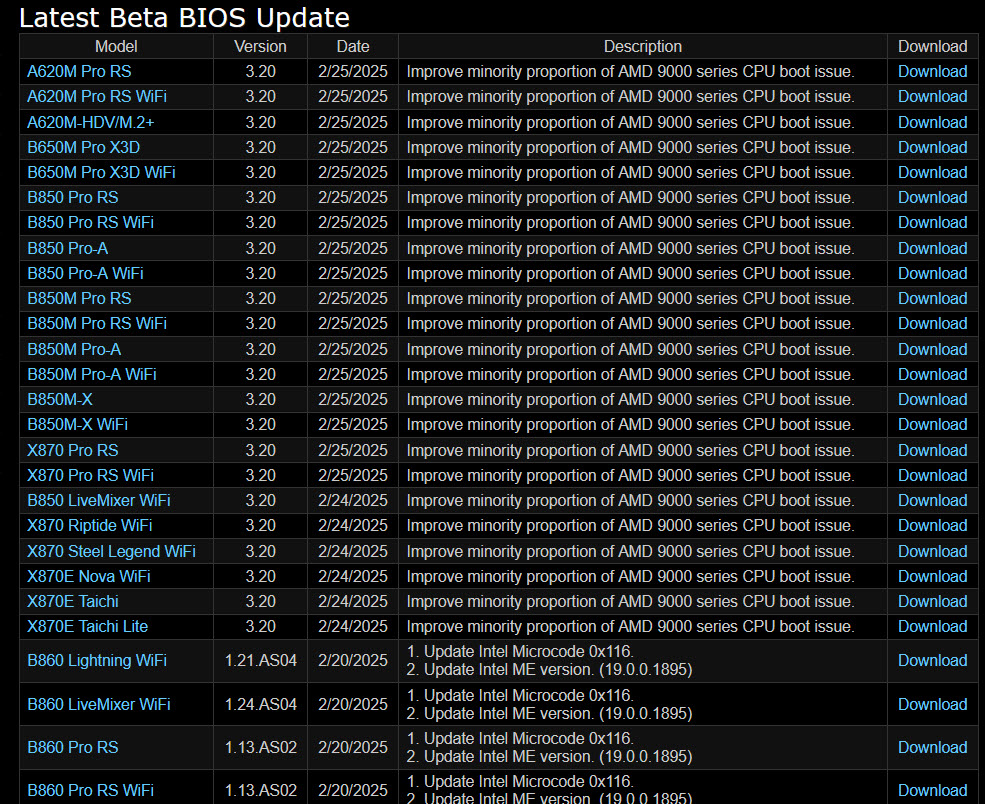Click the B850 LiveMixer WiFi model link

coord(99,501)
